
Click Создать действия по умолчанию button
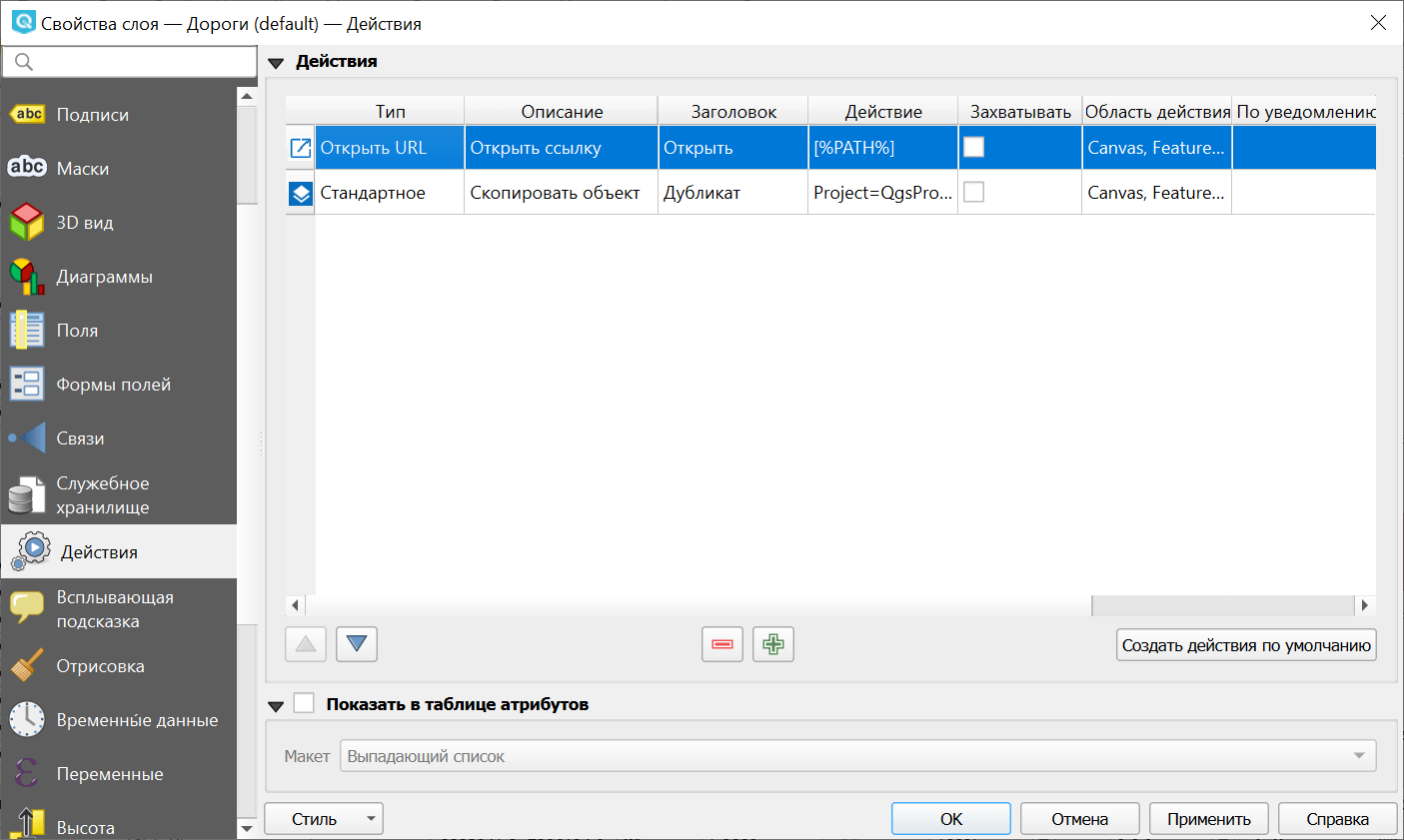[1245, 645]
